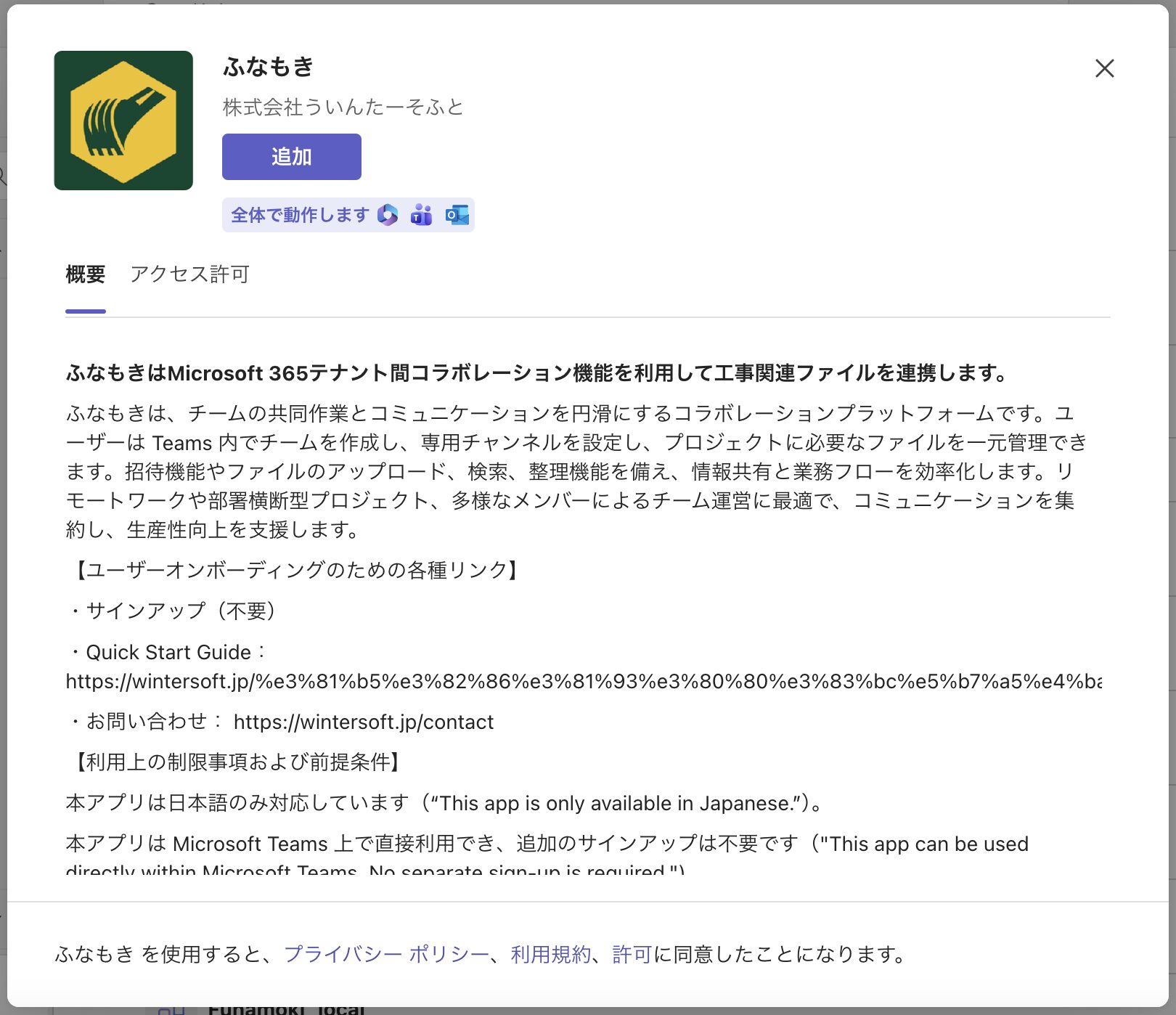1176x1015 pixels.
Task: Click the ふなもき app title heading
Action: (269, 67)
